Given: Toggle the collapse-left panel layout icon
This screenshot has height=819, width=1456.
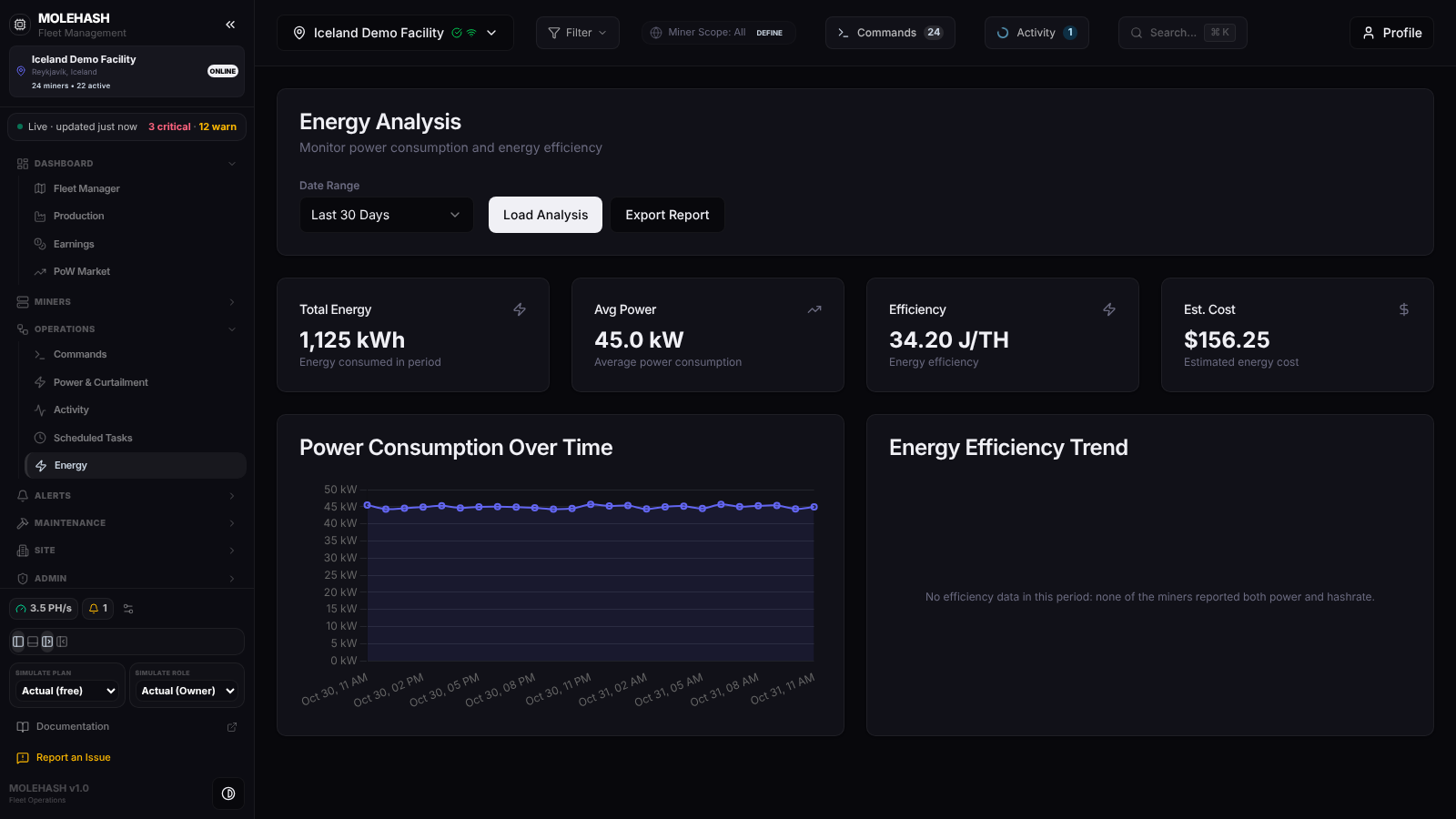Looking at the screenshot, I should pos(62,642).
